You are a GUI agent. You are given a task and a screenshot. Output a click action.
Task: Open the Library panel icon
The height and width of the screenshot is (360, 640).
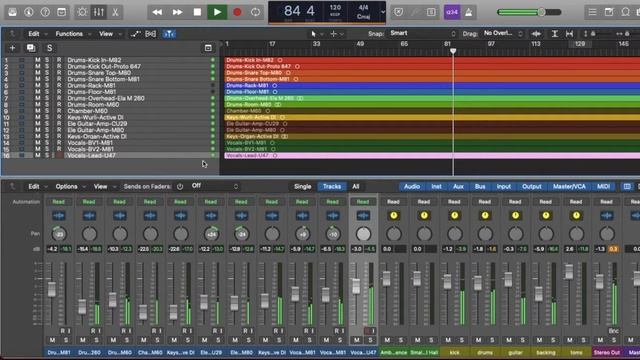[12, 12]
